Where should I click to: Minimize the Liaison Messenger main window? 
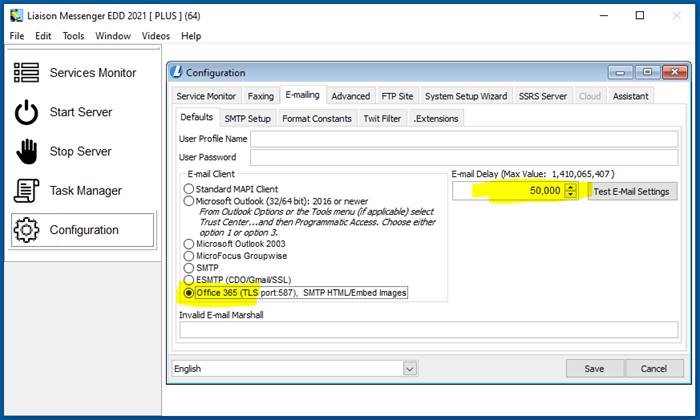click(604, 16)
